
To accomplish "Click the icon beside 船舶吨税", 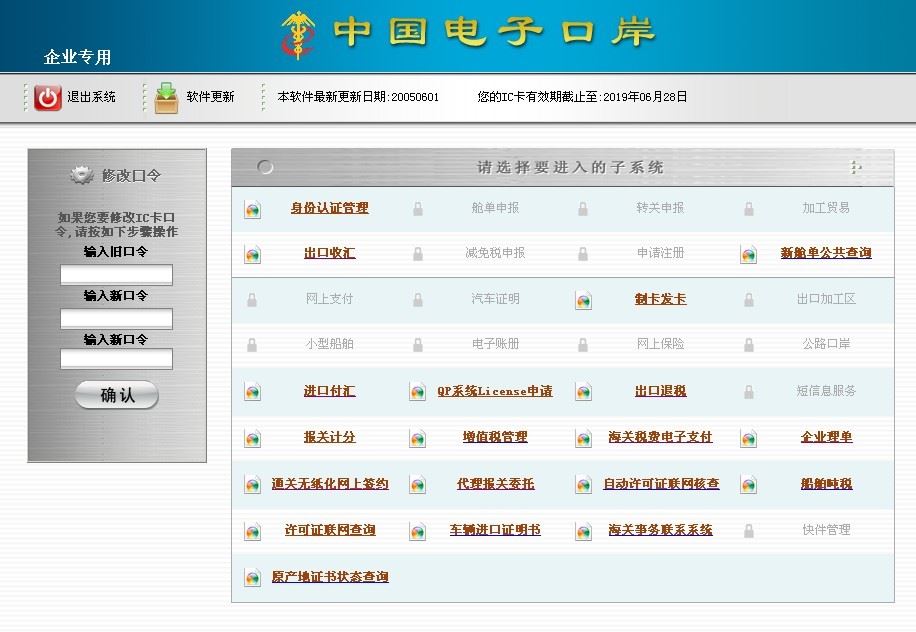I will (748, 485).
